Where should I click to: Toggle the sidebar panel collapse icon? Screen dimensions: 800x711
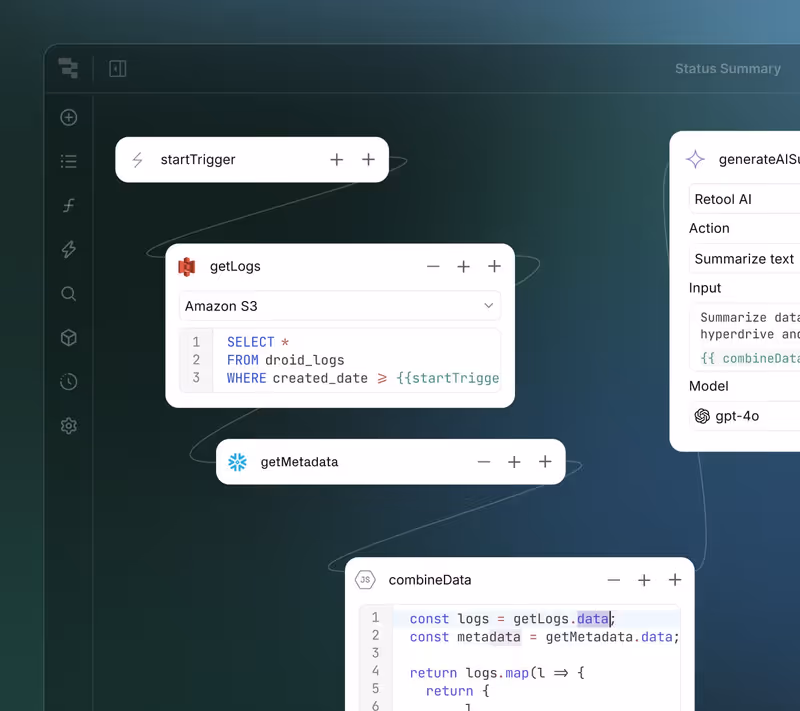(x=118, y=68)
